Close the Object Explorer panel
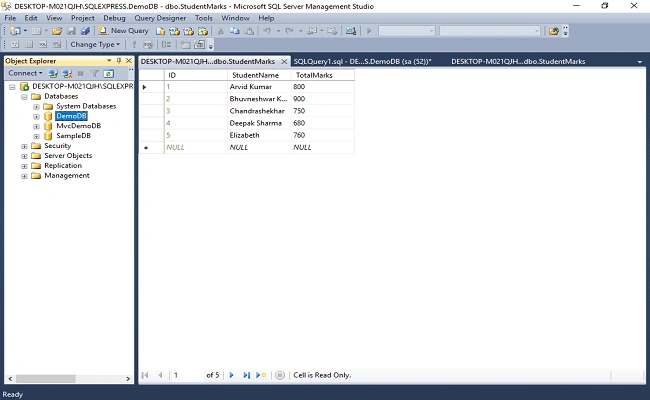 pyautogui.click(x=129, y=61)
